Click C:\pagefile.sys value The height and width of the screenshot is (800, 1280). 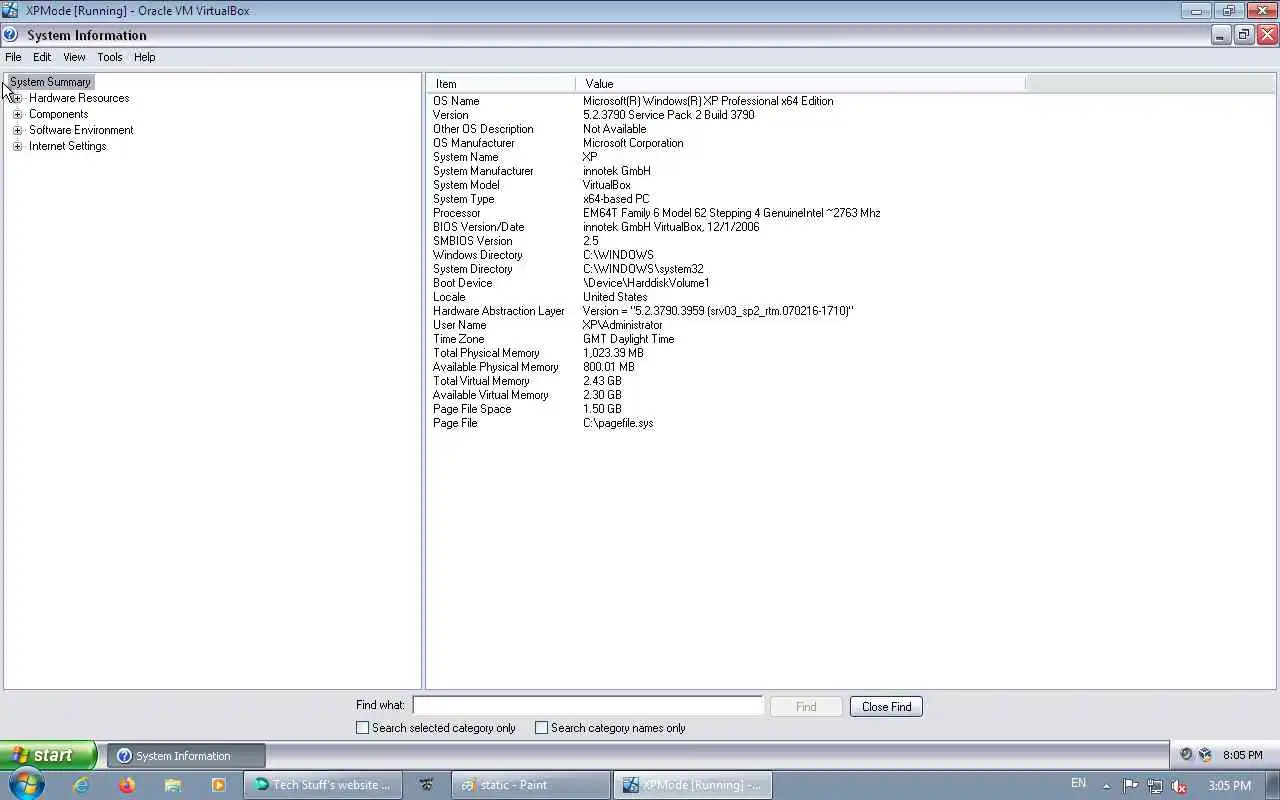point(618,423)
